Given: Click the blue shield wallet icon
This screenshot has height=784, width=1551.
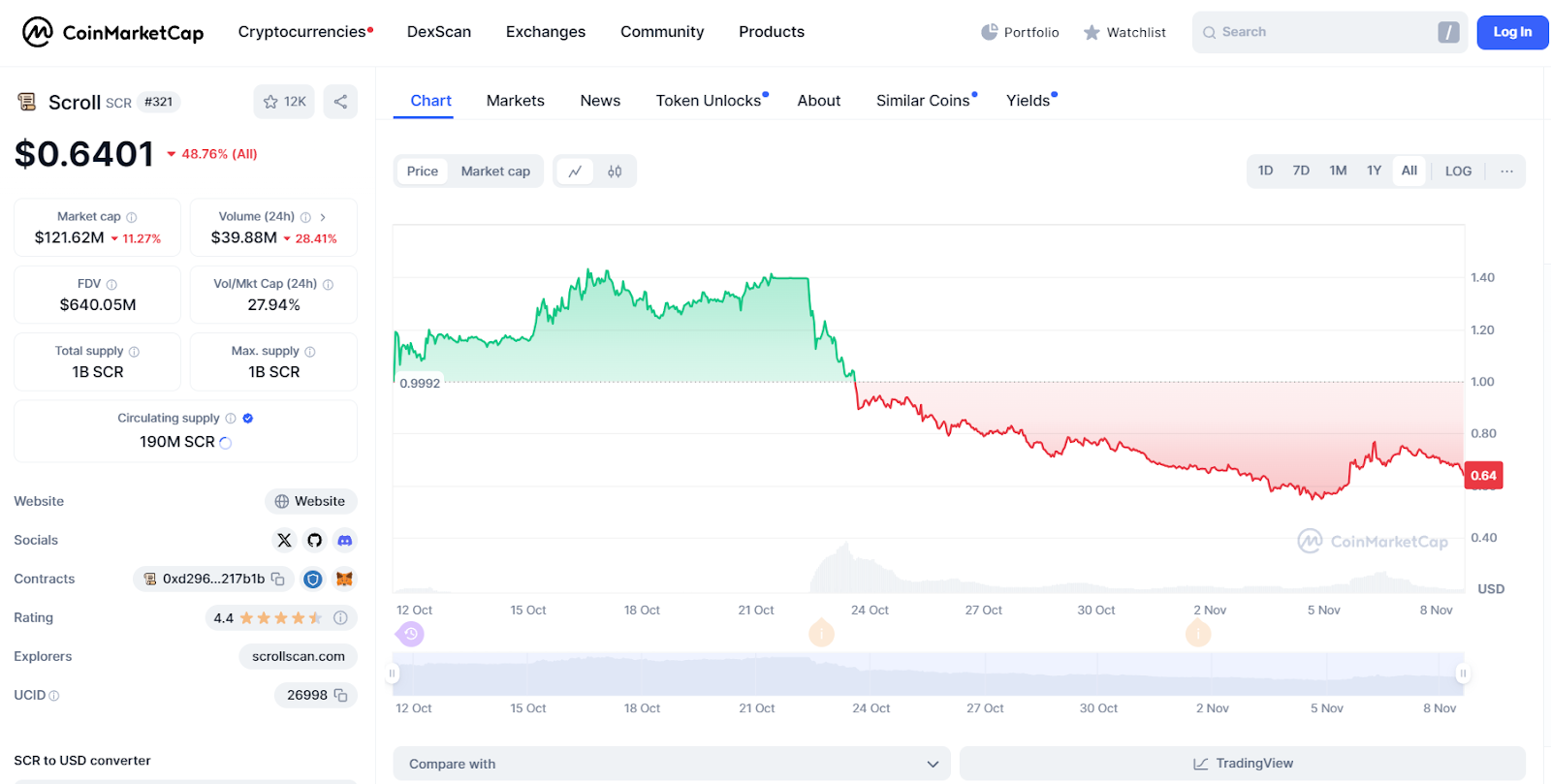Looking at the screenshot, I should coord(312,579).
